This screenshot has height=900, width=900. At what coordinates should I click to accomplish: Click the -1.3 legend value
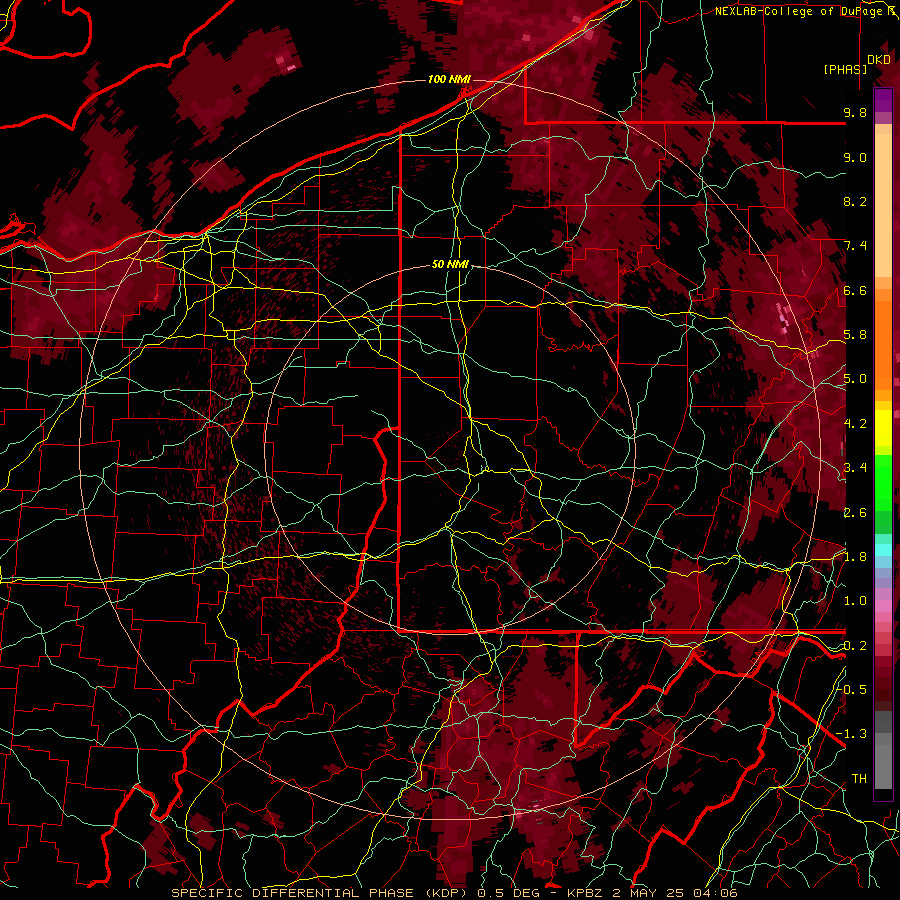click(x=852, y=734)
